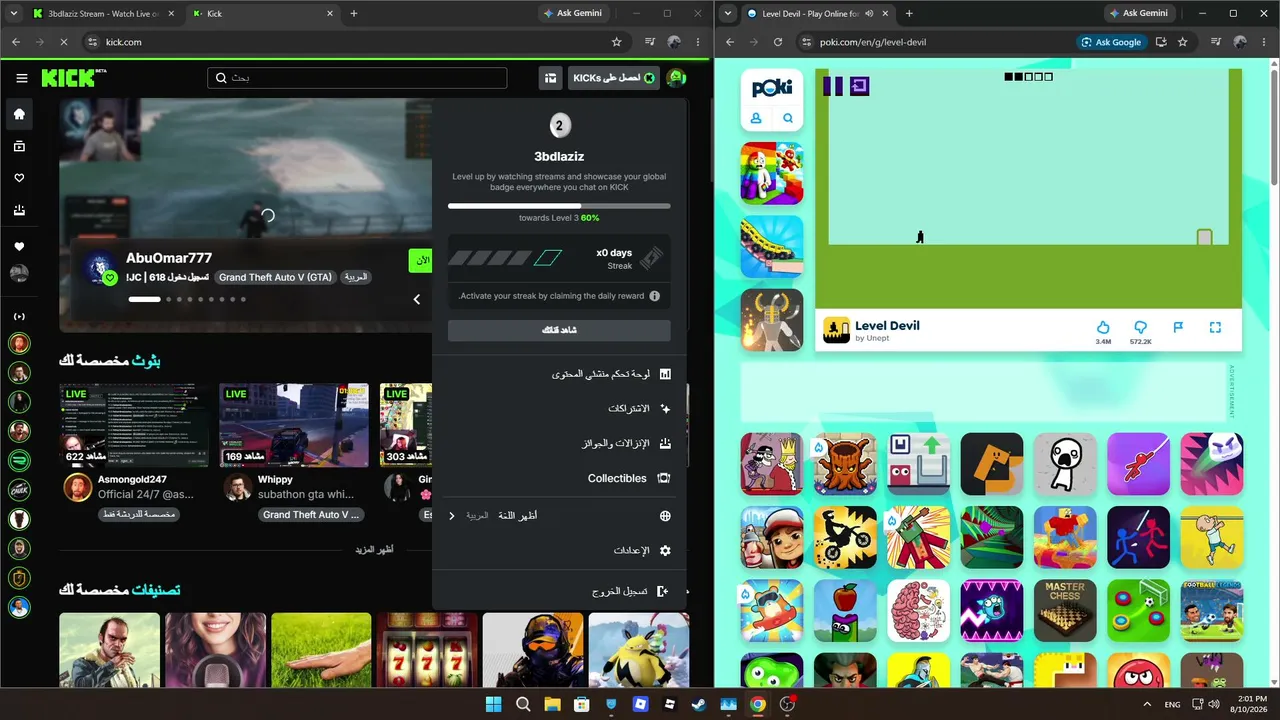Click the live broadcast signal icon in Kick sidebar

(19, 317)
